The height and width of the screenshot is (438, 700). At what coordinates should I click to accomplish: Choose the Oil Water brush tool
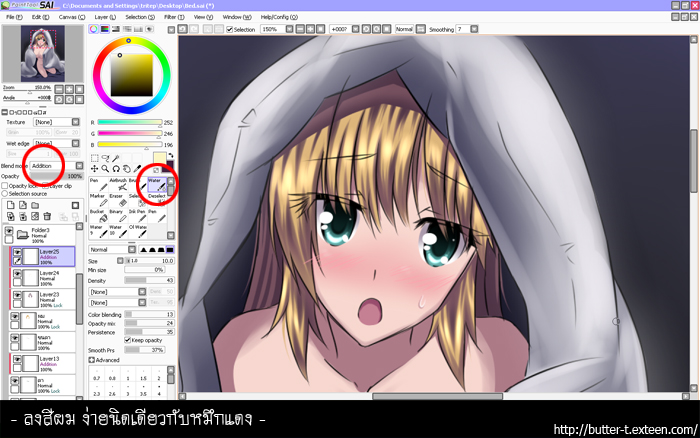[x=138, y=231]
